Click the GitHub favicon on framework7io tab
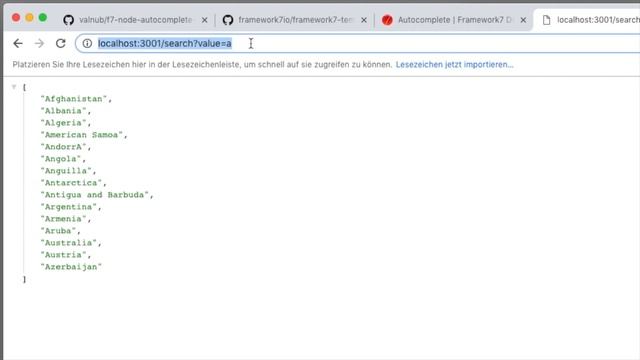Viewport: 640px width, 360px height. [x=228, y=20]
